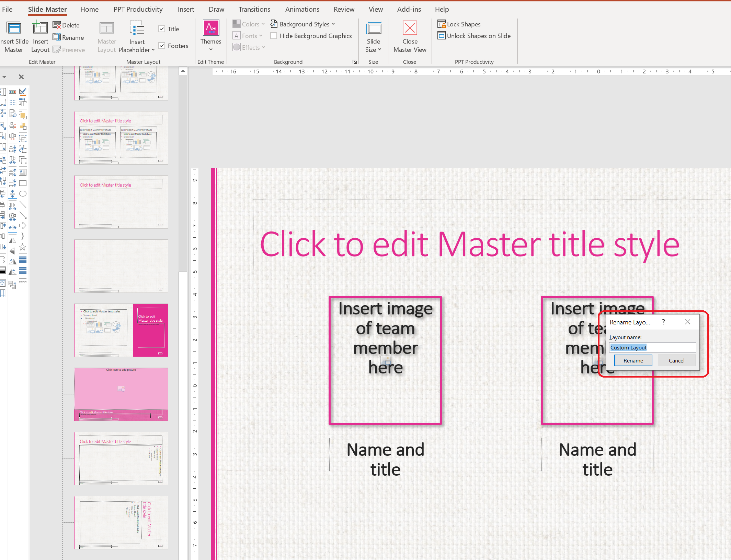Select the all-pink layout thumbnail
The width and height of the screenshot is (731, 560).
[121, 394]
